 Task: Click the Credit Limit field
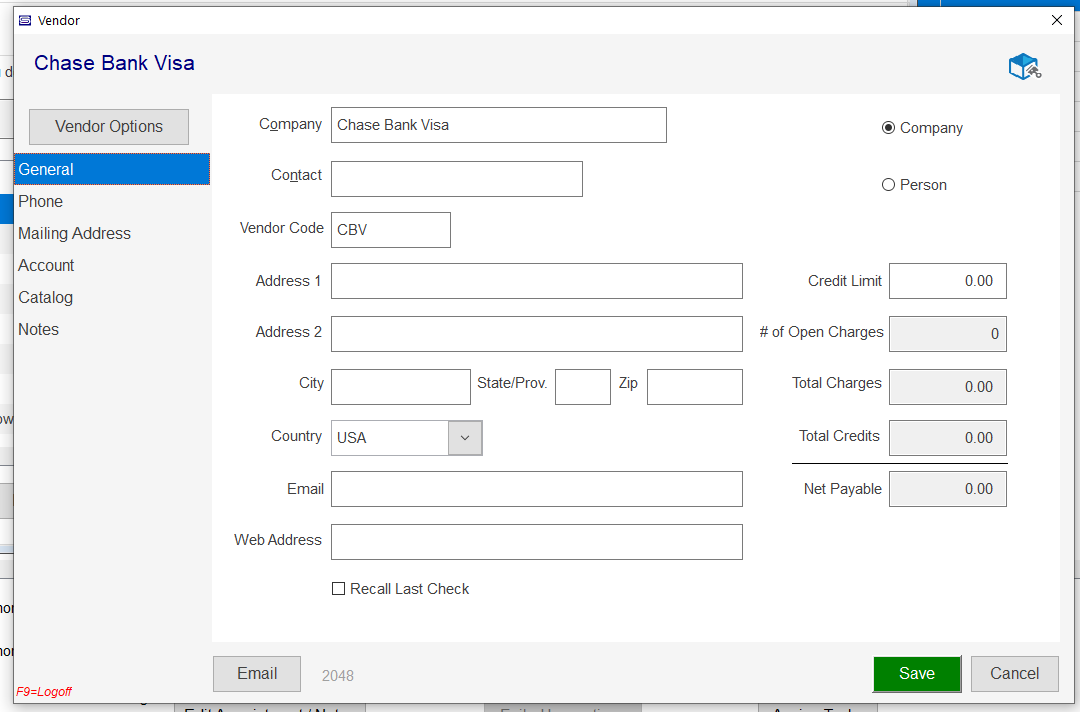[x=948, y=281]
